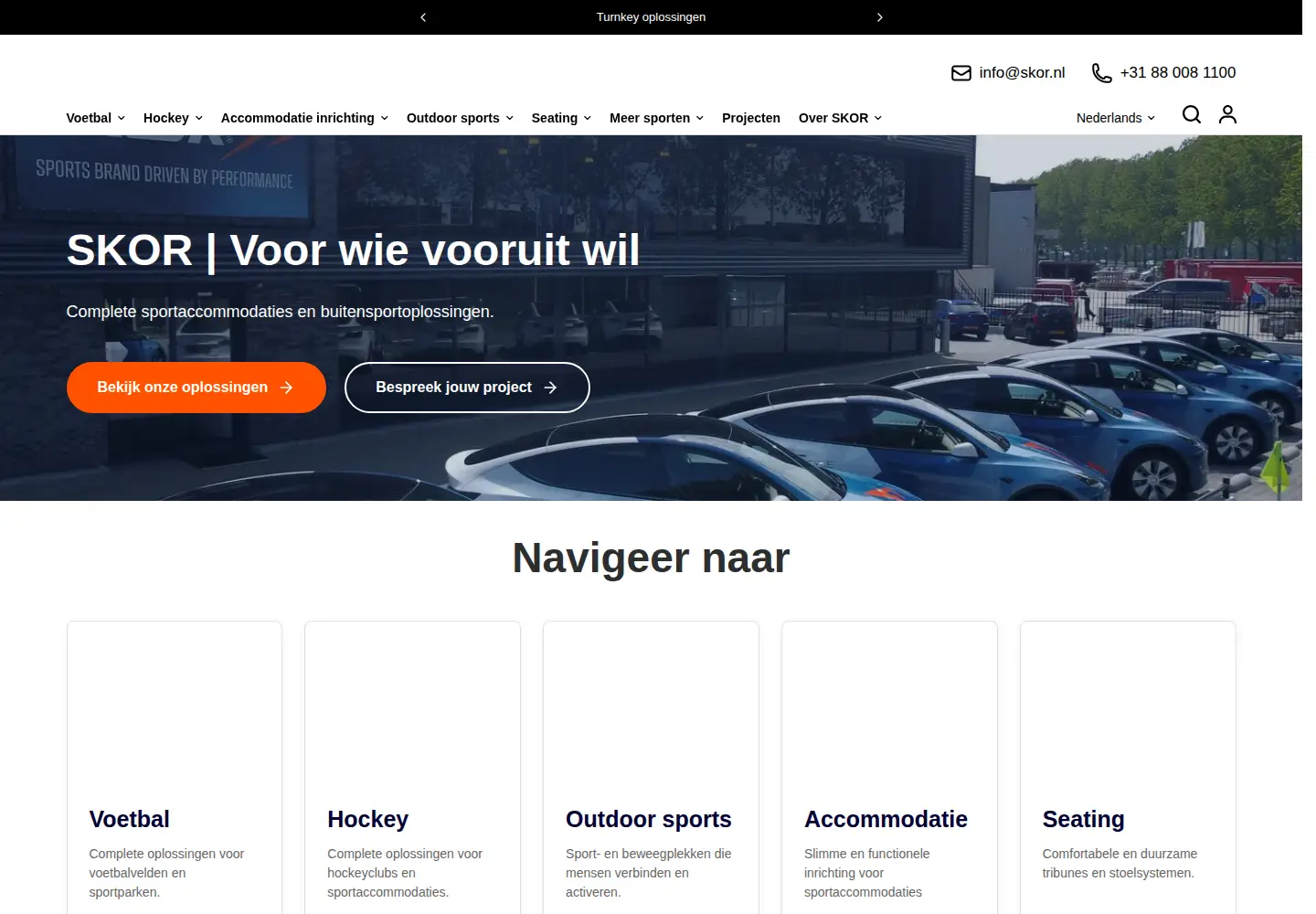Open the Seating card heading

1084,819
